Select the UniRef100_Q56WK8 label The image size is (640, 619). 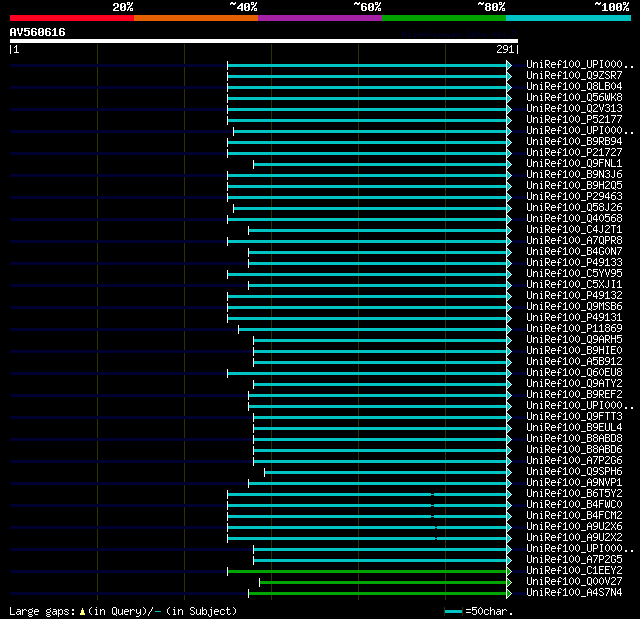574,98
